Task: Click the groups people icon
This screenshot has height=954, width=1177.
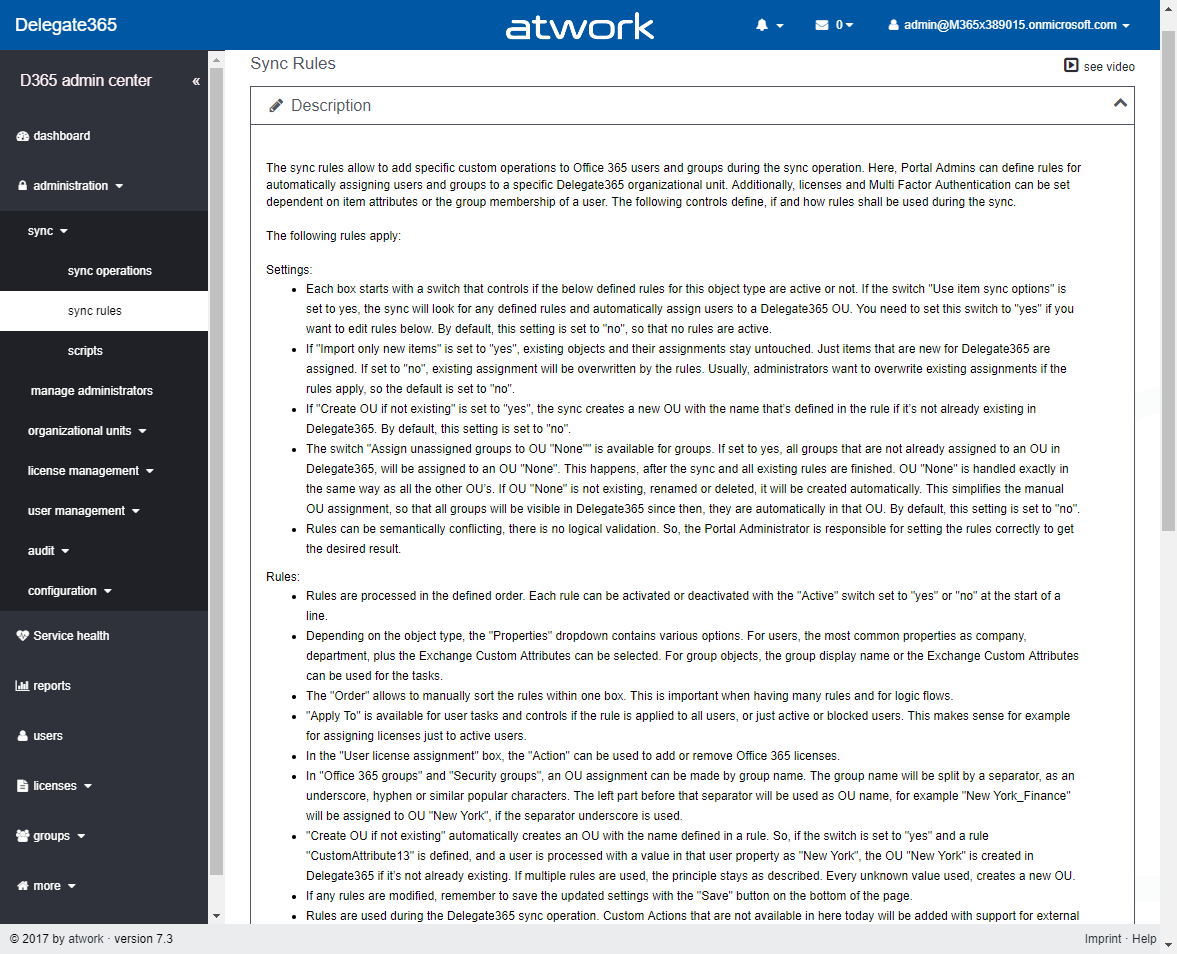Action: 23,835
